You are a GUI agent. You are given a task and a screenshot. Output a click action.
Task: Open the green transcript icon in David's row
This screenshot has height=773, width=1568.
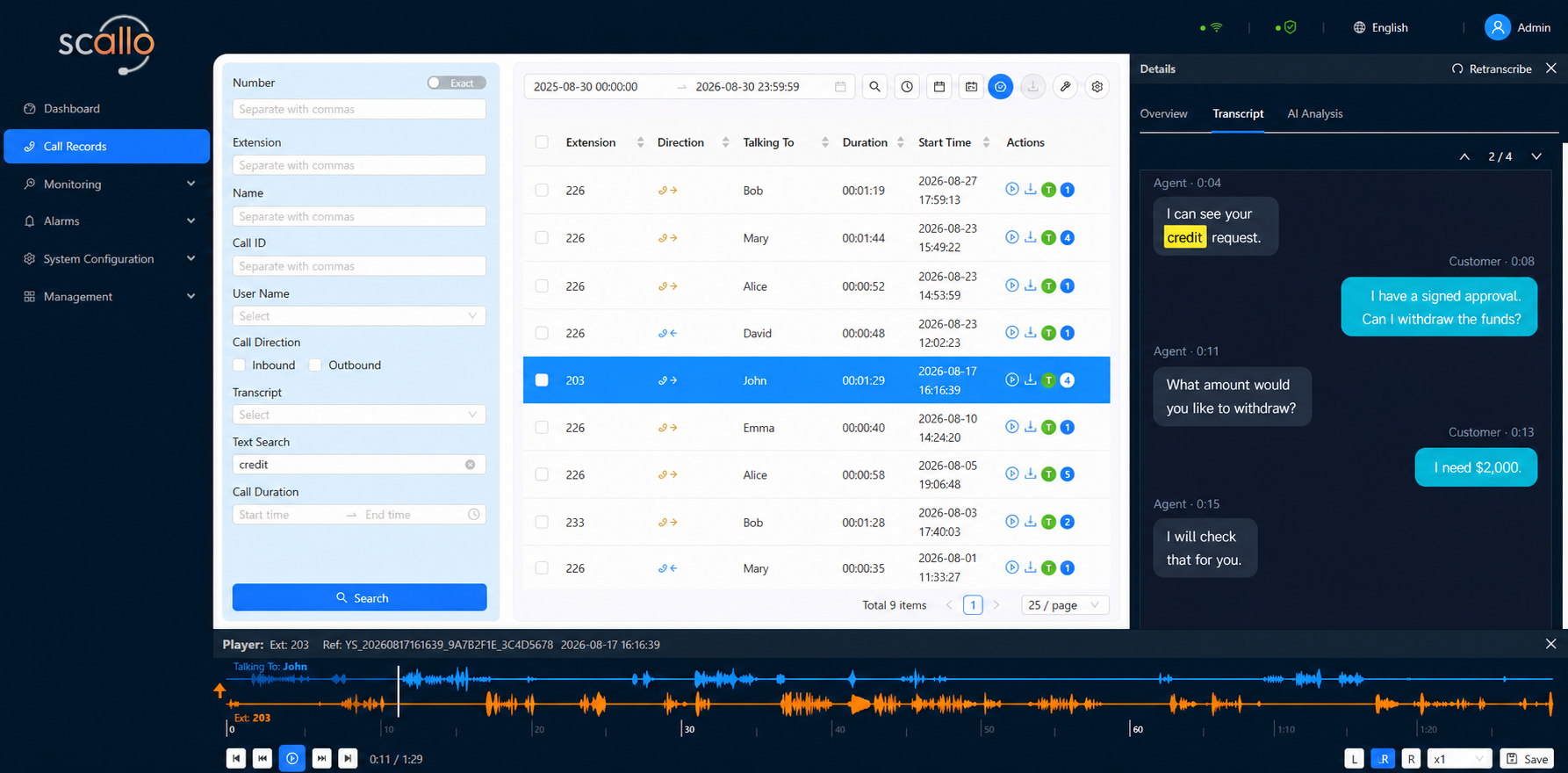[x=1048, y=333]
